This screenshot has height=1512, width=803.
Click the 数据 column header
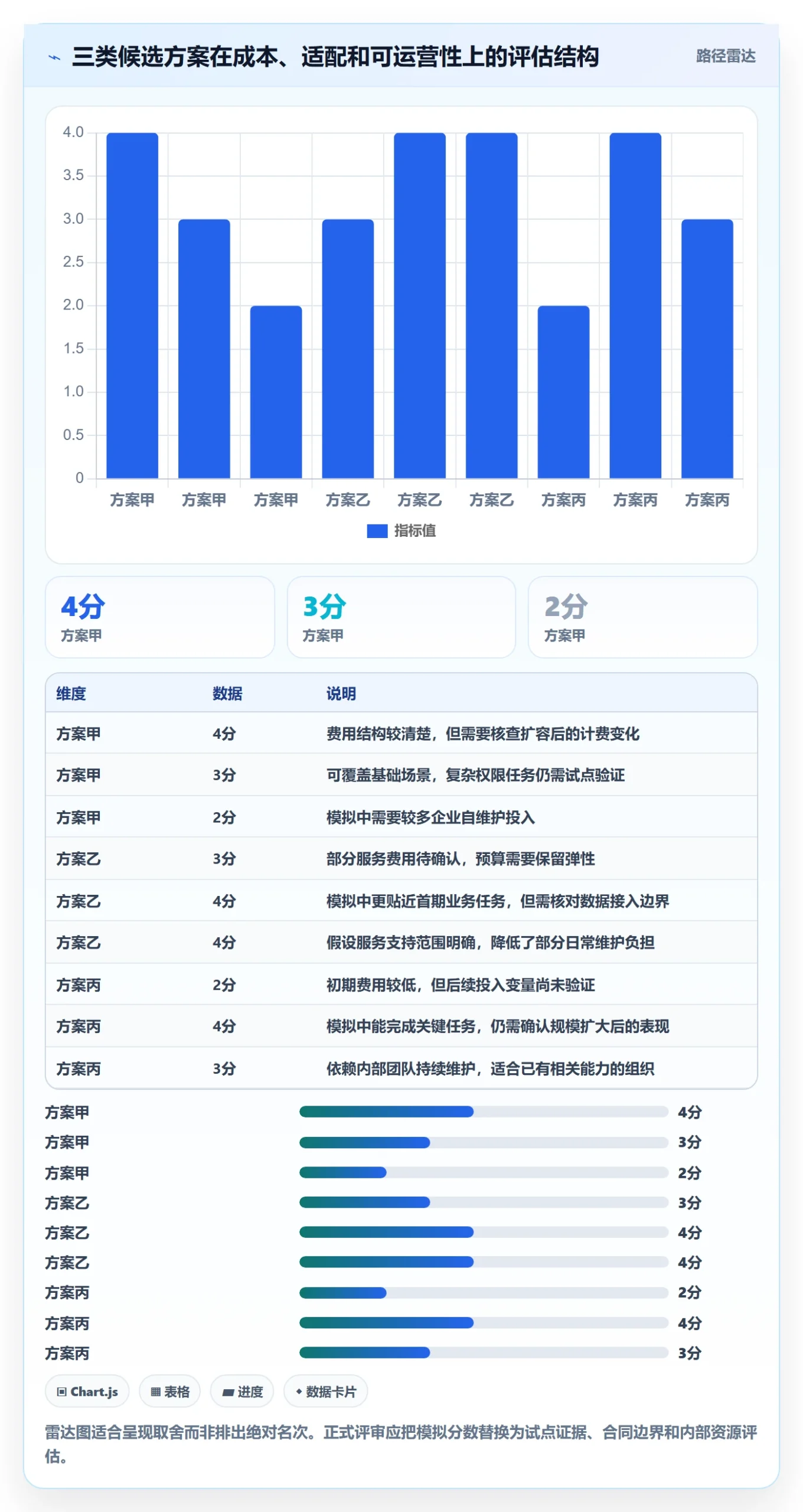click(x=227, y=693)
